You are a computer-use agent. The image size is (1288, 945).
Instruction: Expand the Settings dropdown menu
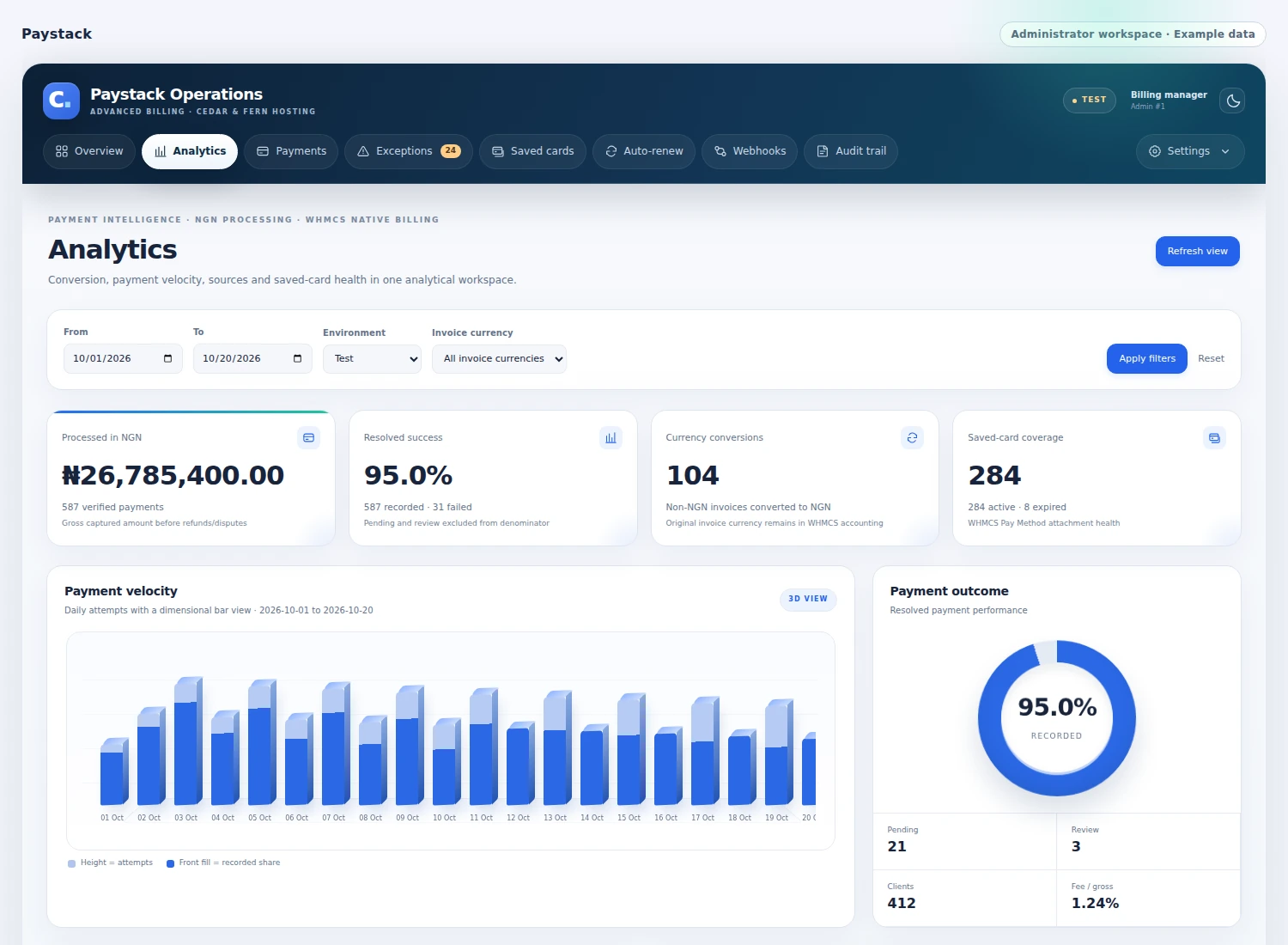1190,151
